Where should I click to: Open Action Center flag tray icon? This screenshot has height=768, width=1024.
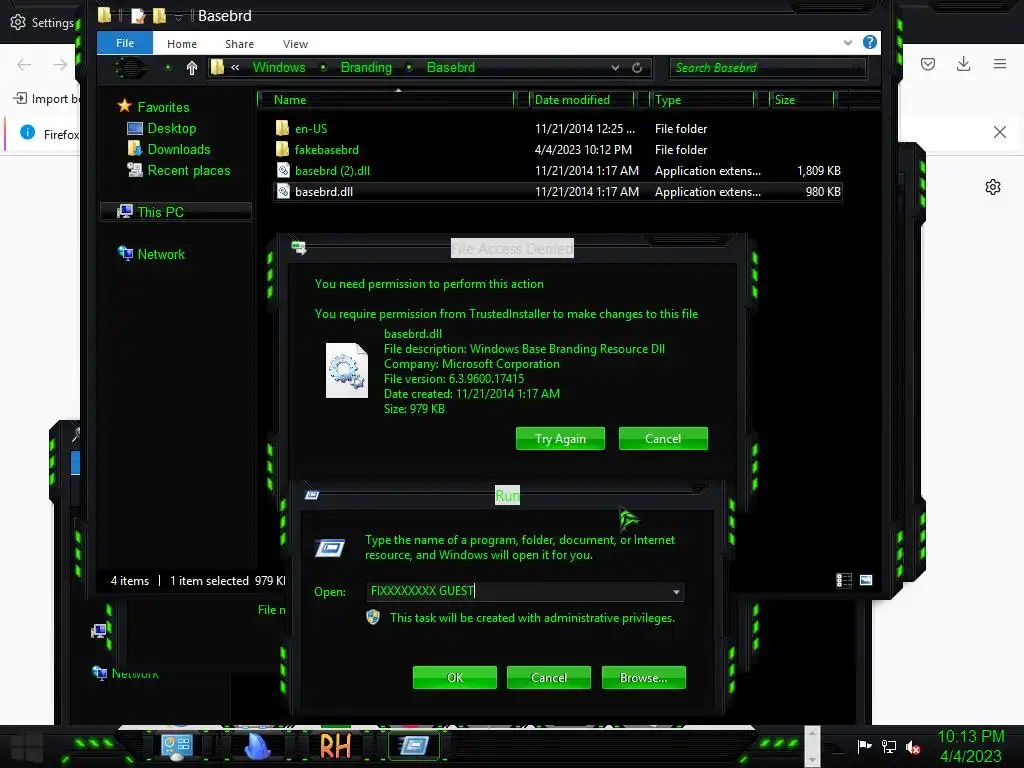coord(865,746)
